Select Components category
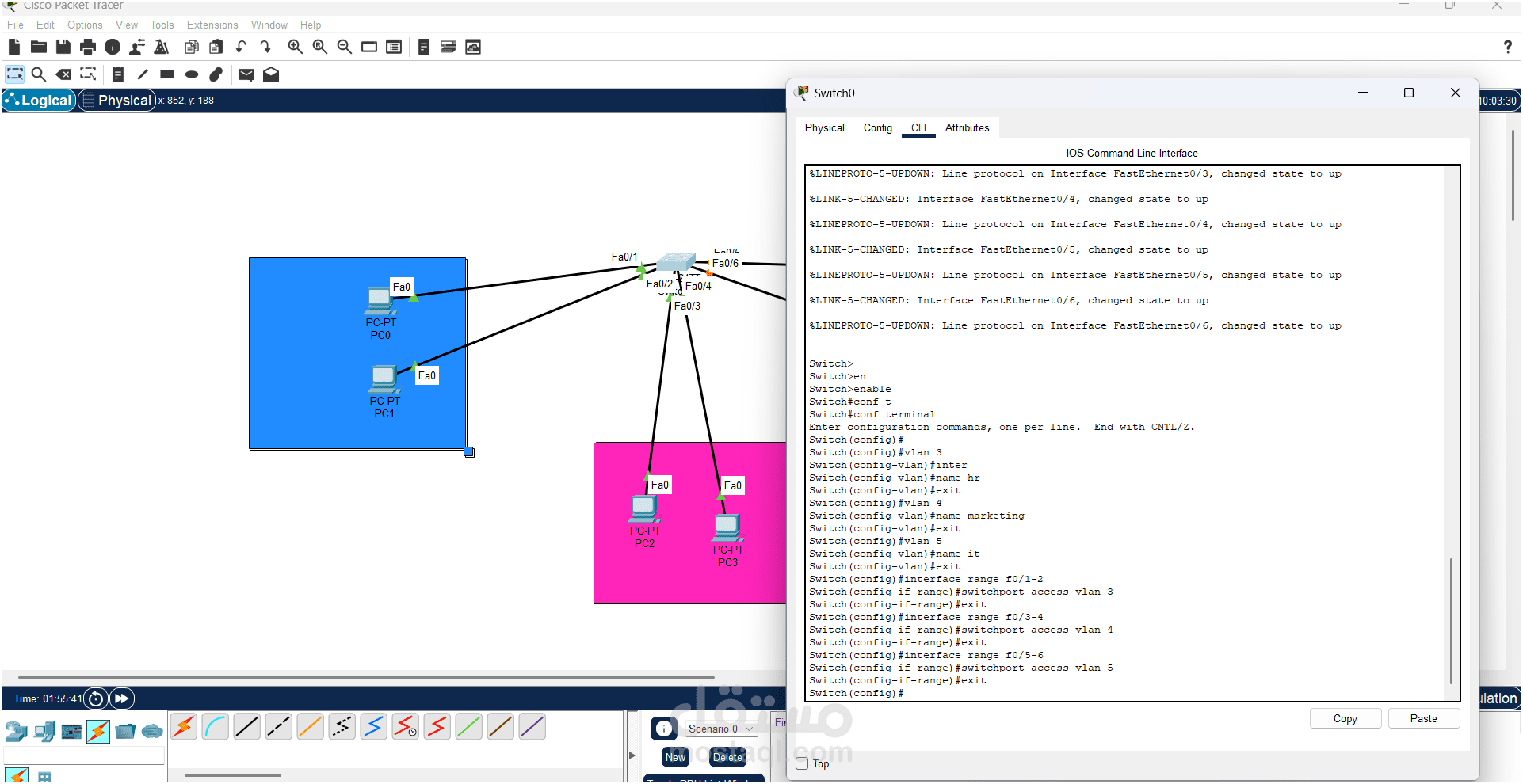The height and width of the screenshot is (784, 1523). pyautogui.click(x=71, y=732)
